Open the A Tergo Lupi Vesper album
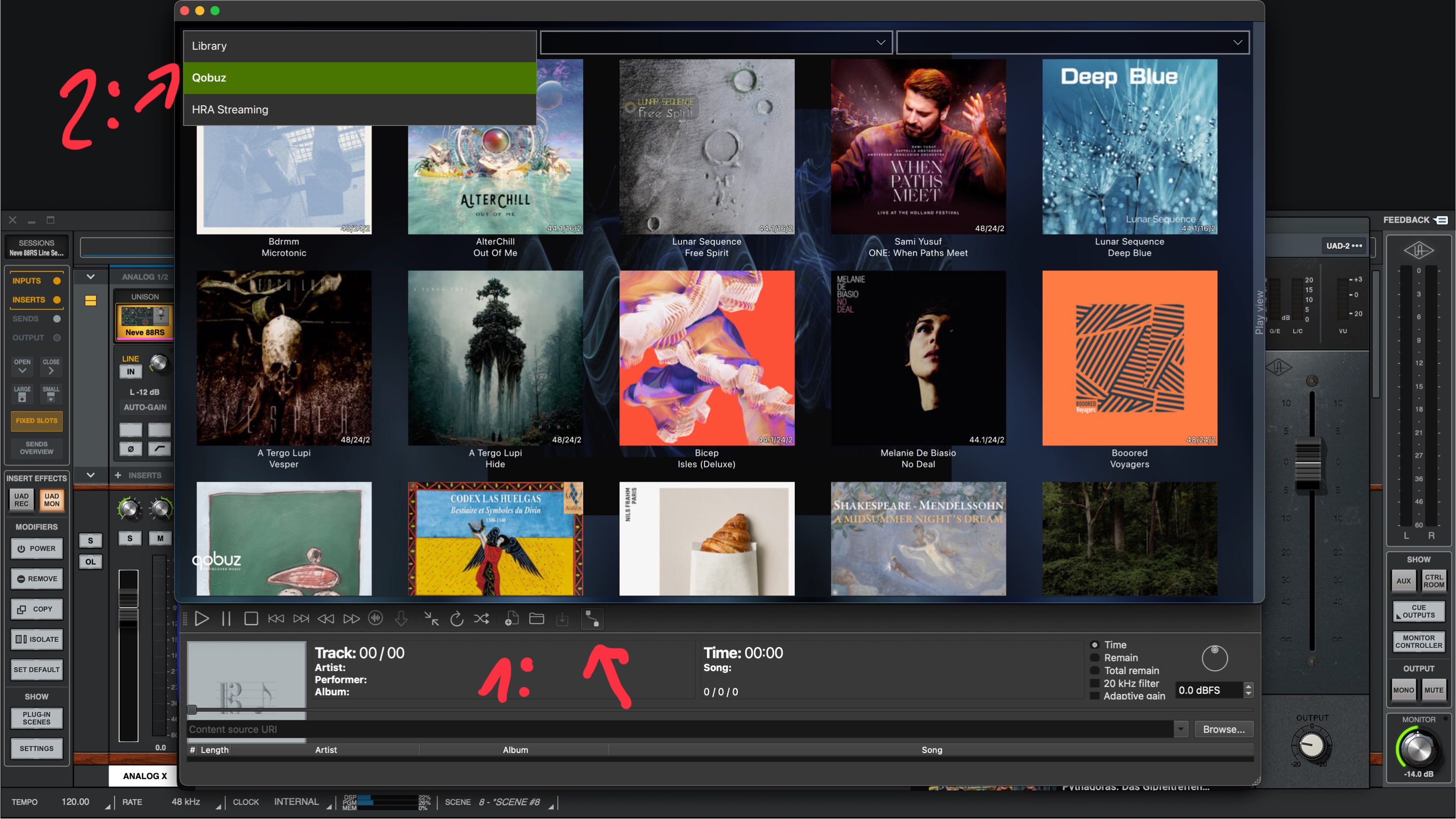 284,358
